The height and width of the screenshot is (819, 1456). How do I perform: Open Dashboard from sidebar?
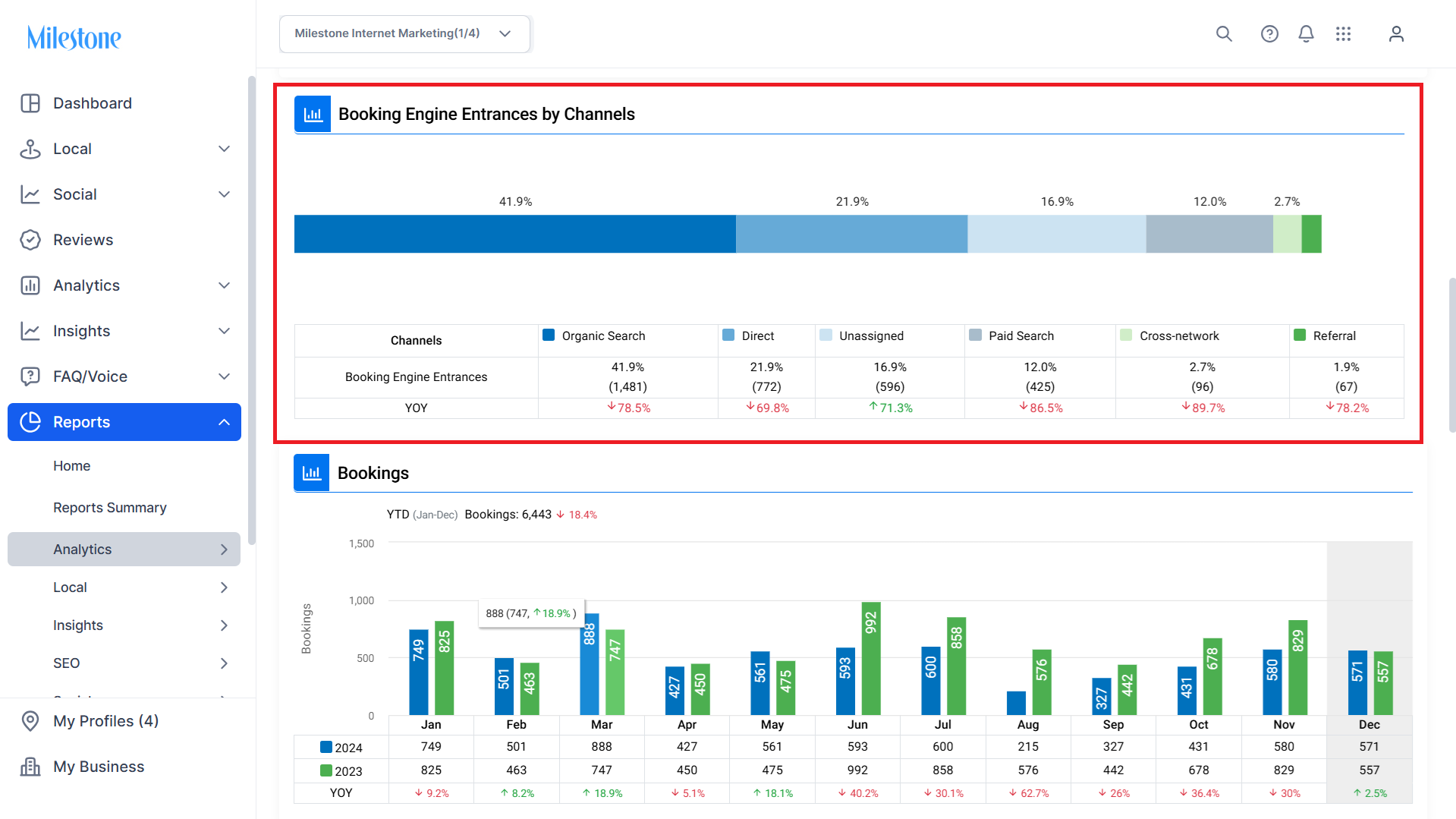(x=124, y=103)
